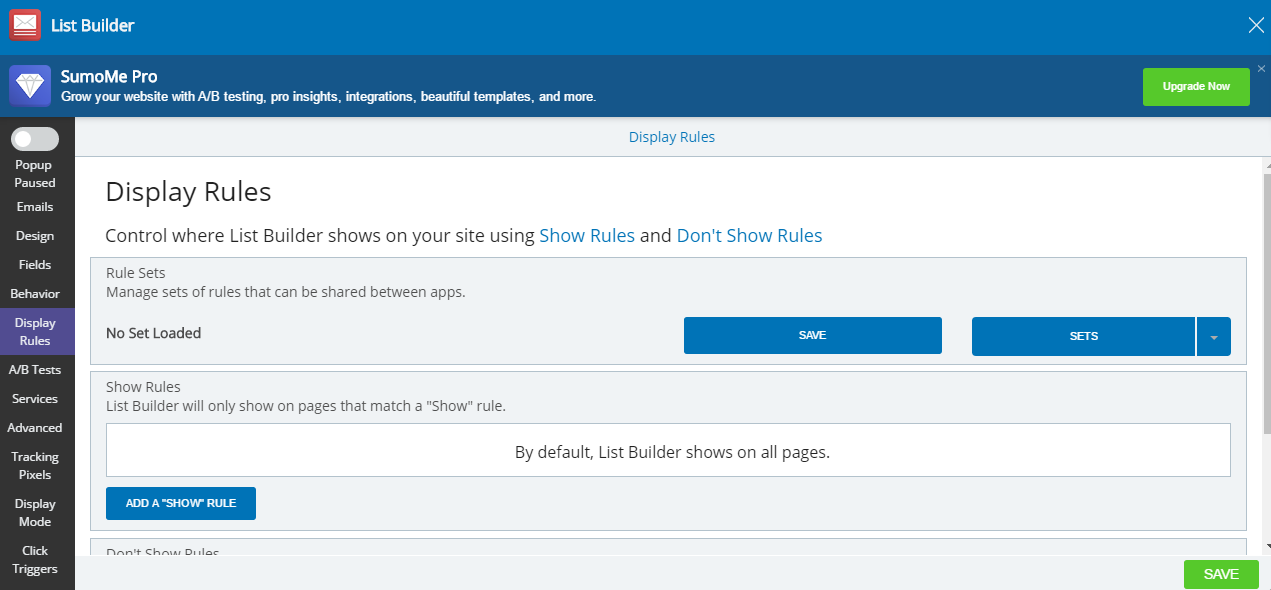Open Click Triggers in the sidebar
The width and height of the screenshot is (1271, 590).
[x=35, y=560]
